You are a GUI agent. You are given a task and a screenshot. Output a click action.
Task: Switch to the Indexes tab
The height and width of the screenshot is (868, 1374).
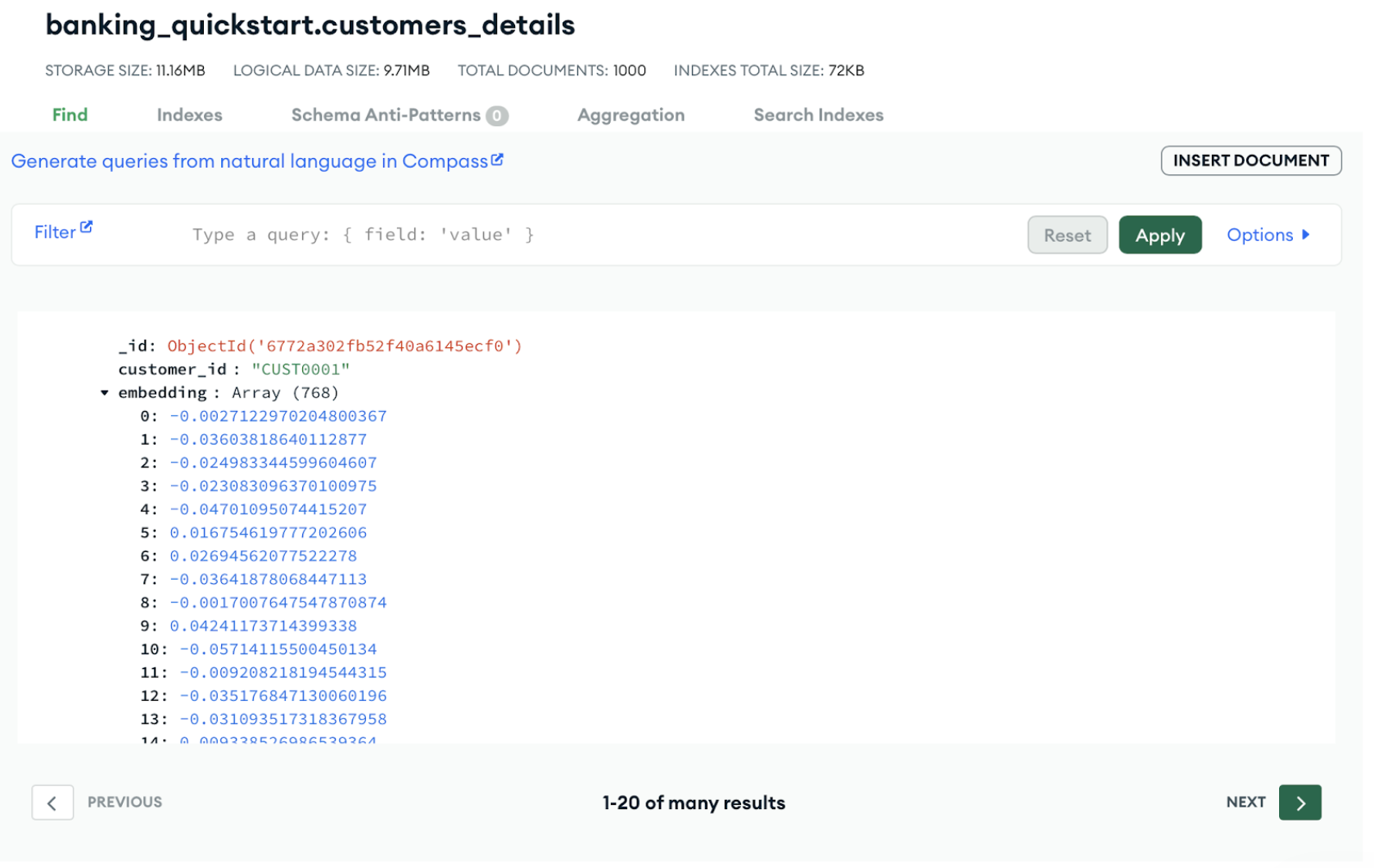coord(189,115)
